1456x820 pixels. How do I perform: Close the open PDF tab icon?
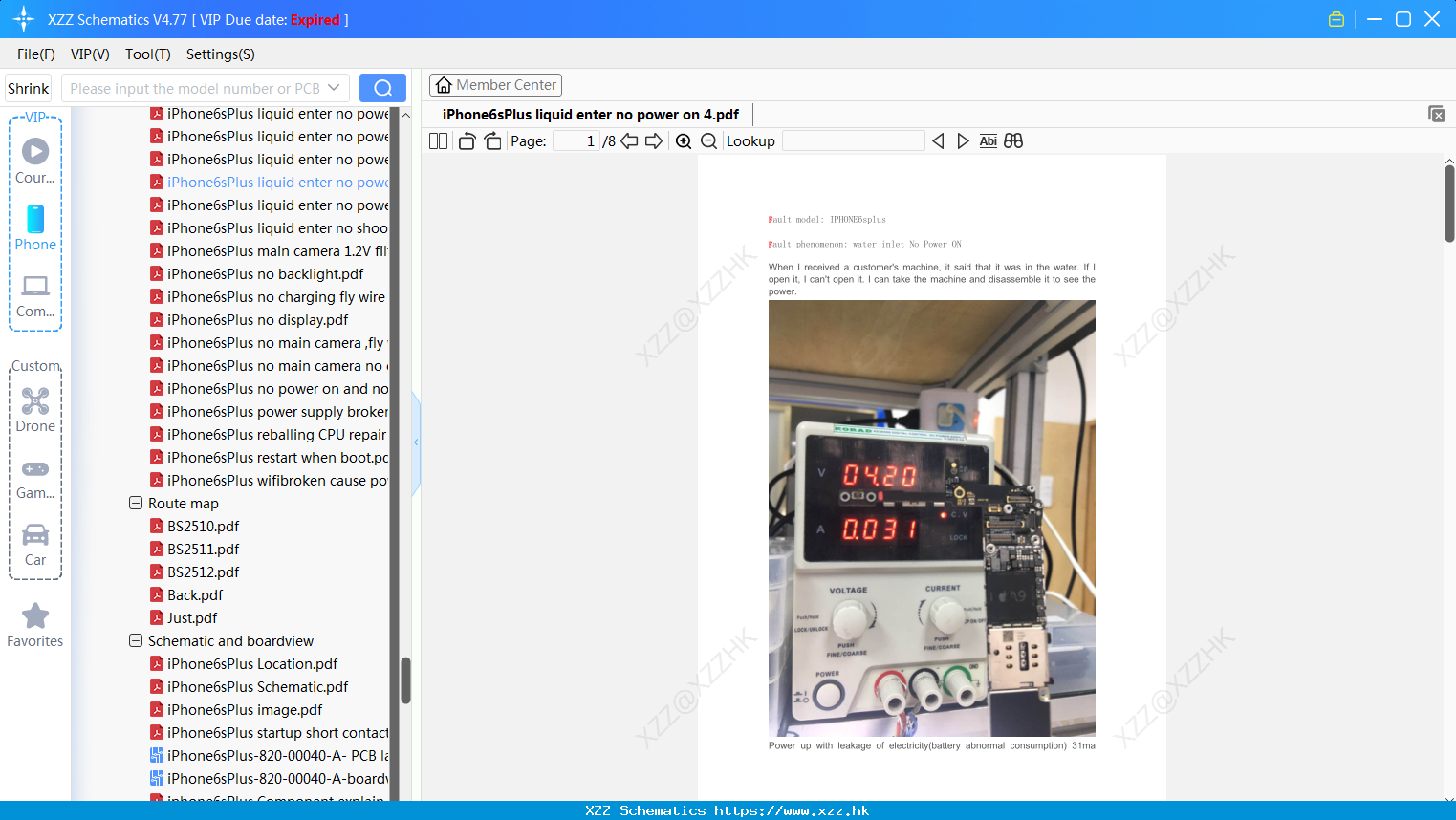(1436, 114)
